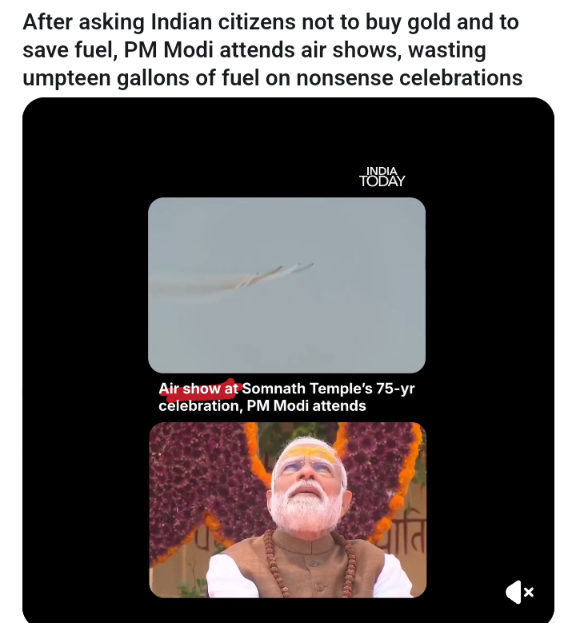The height and width of the screenshot is (623, 576).
Task: Unmute the video with the speaker icon
Action: [x=520, y=592]
